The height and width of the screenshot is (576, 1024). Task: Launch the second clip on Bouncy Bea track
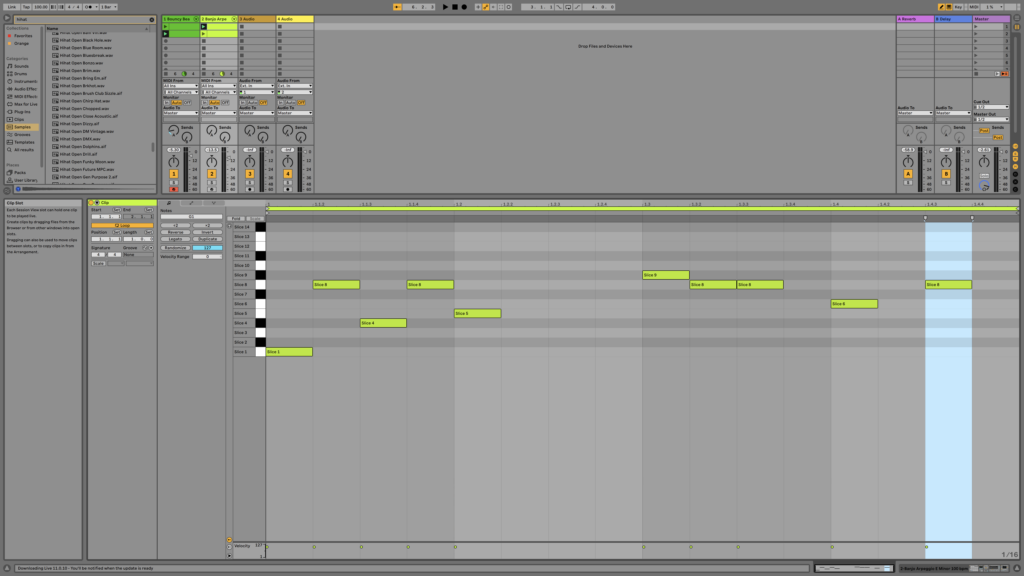(x=166, y=33)
